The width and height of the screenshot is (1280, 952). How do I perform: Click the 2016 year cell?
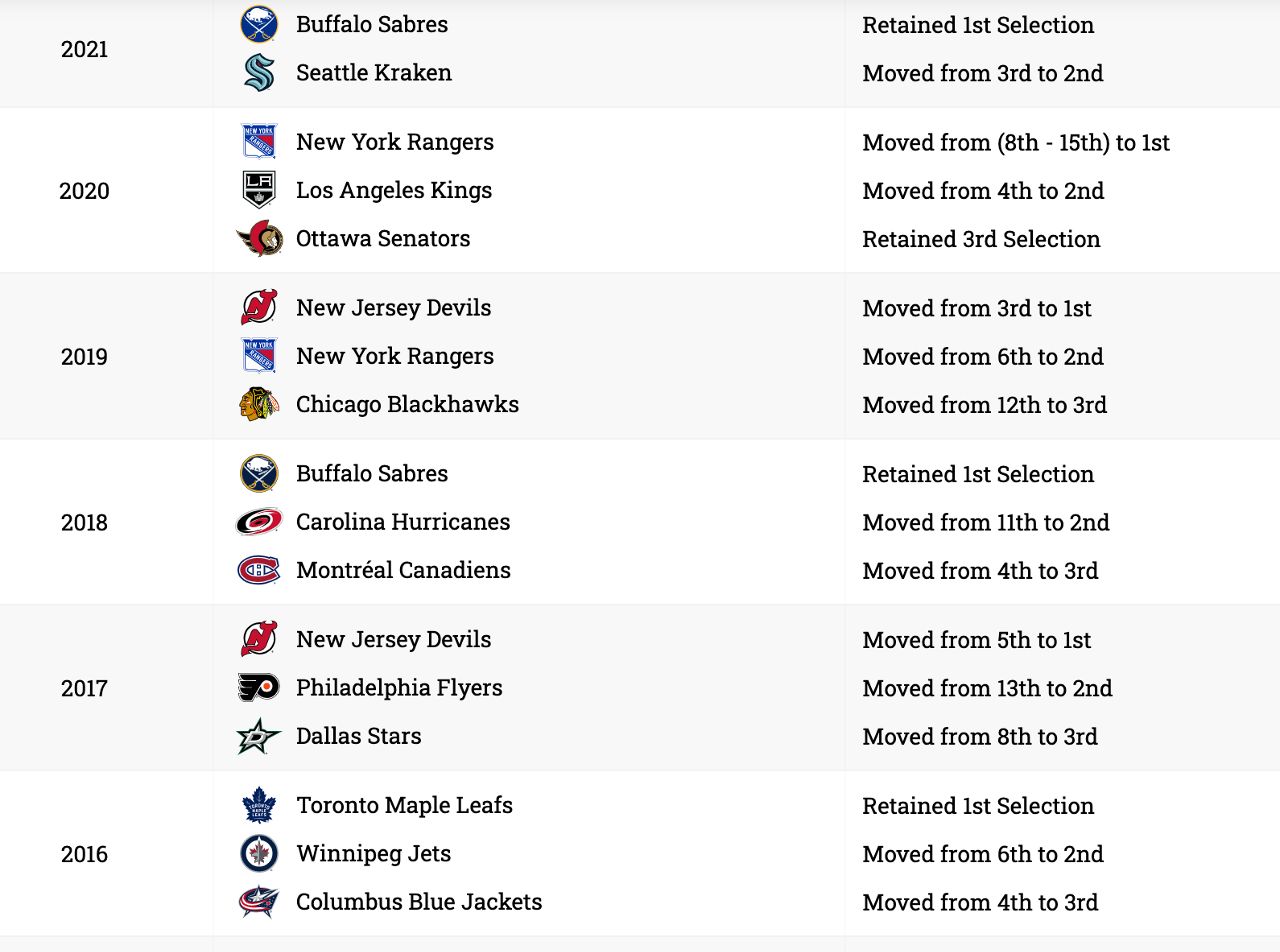[84, 854]
